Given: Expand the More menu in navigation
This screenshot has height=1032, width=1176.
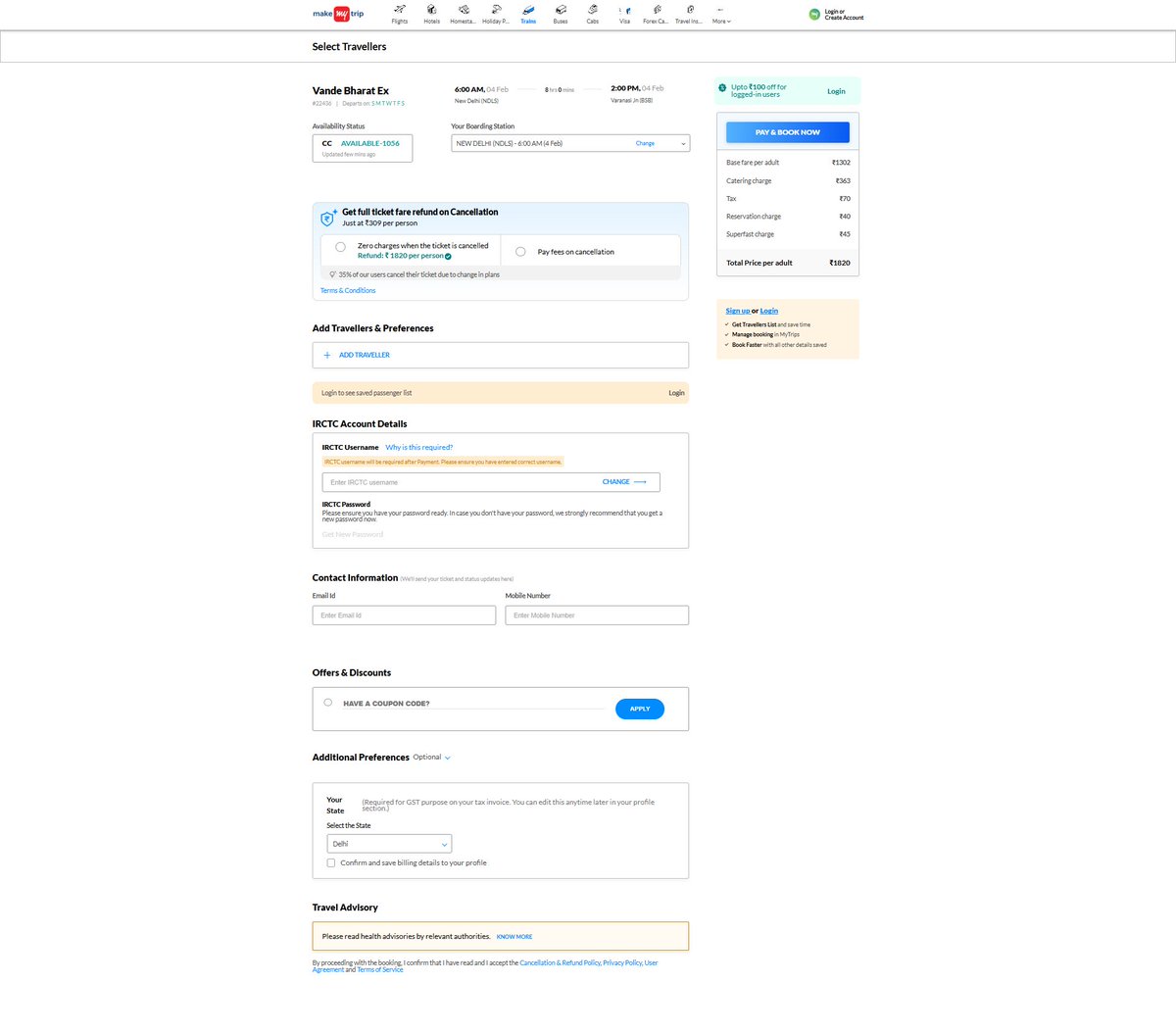Looking at the screenshot, I should tap(721, 21).
